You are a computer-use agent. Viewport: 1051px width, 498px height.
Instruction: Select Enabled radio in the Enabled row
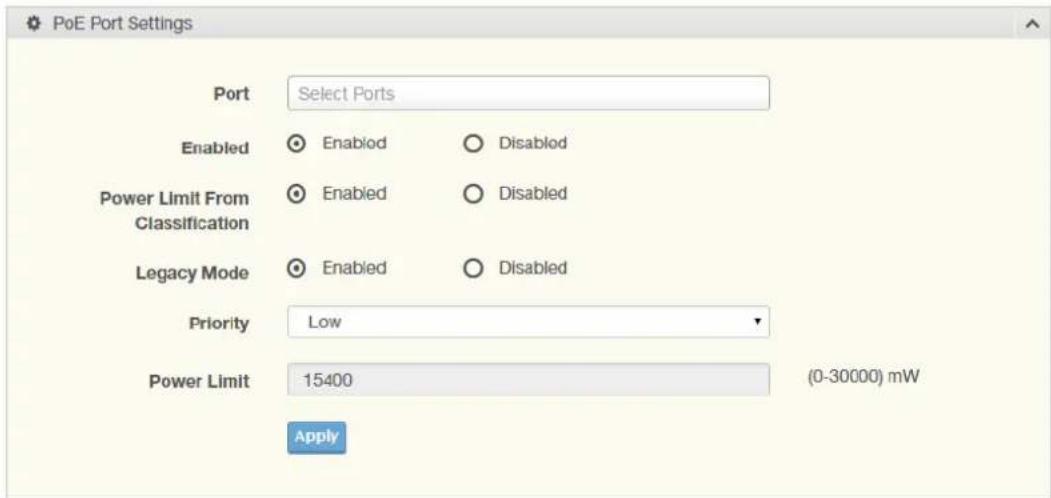point(297,143)
